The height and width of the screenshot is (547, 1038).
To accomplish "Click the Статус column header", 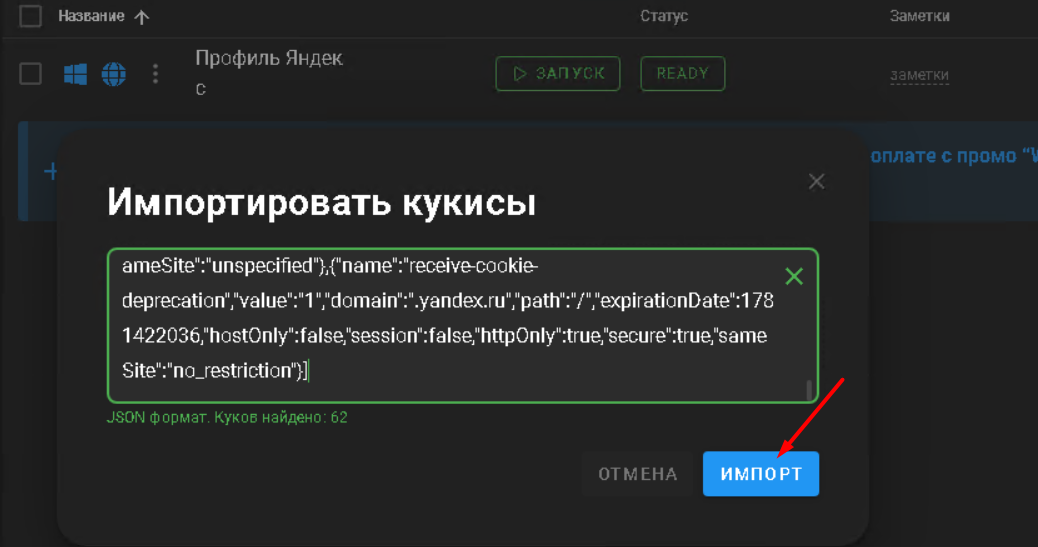I will pyautogui.click(x=664, y=16).
